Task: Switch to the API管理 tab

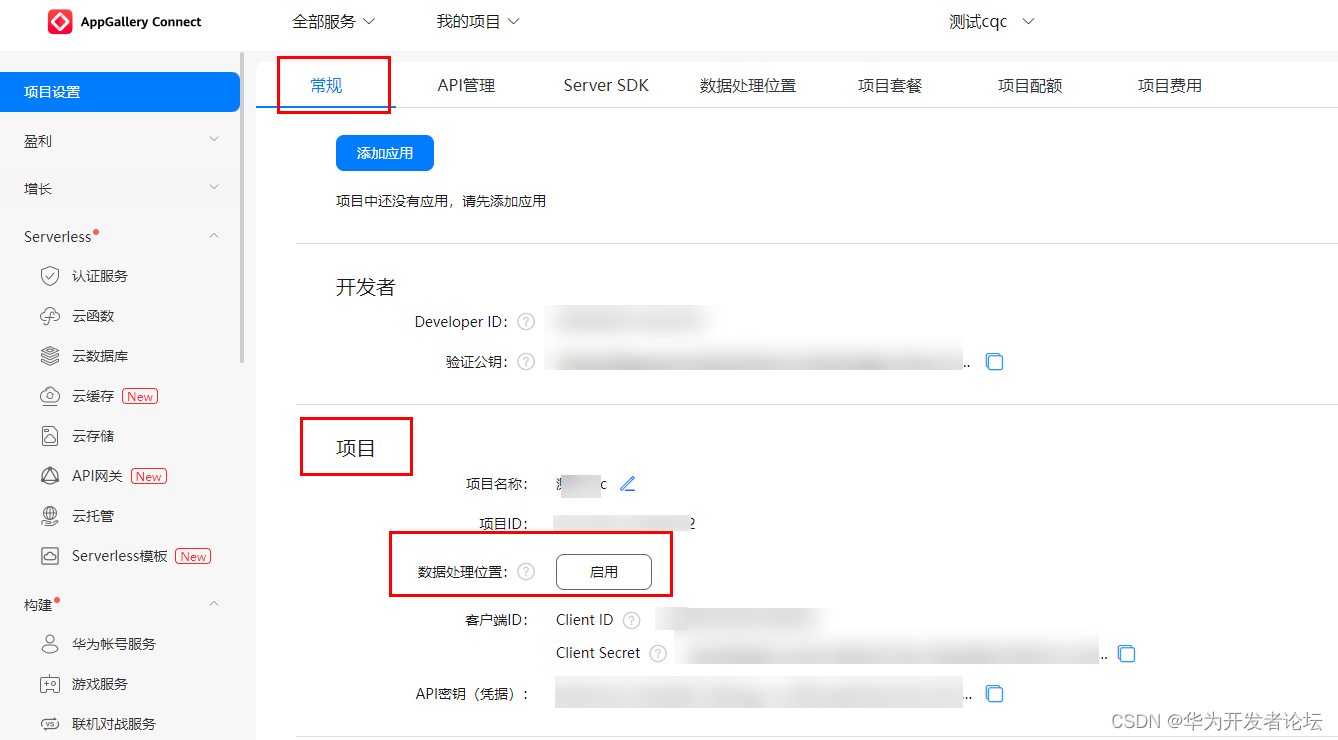Action: click(x=466, y=86)
